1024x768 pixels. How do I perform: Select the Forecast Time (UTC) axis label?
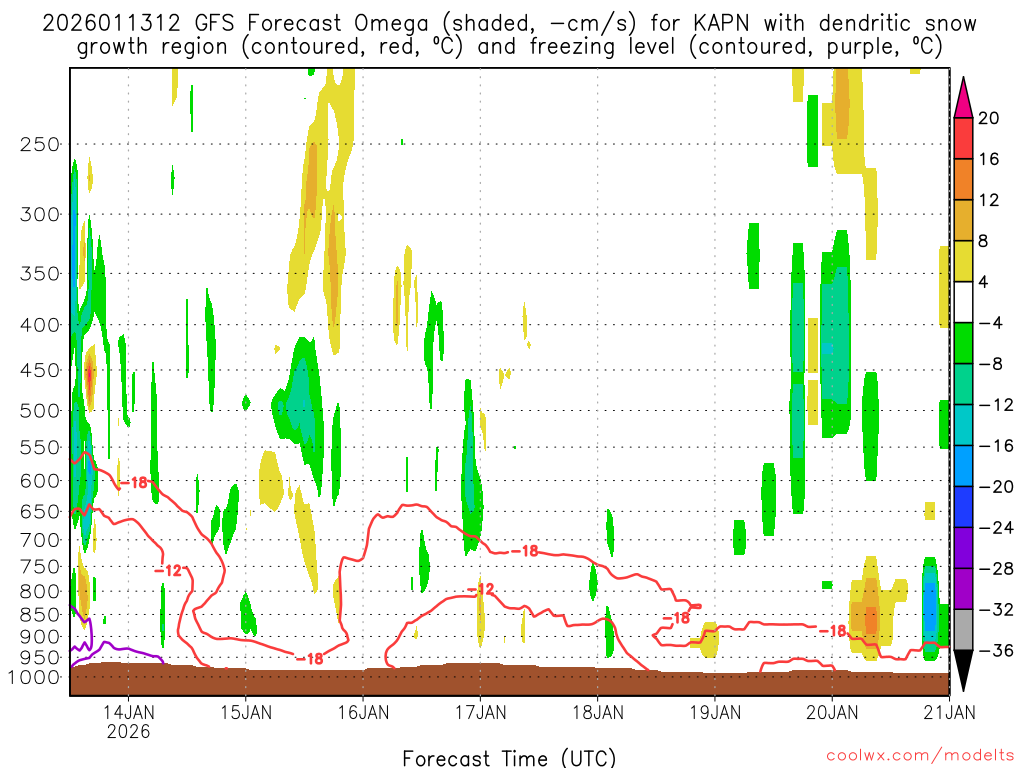coord(509,758)
